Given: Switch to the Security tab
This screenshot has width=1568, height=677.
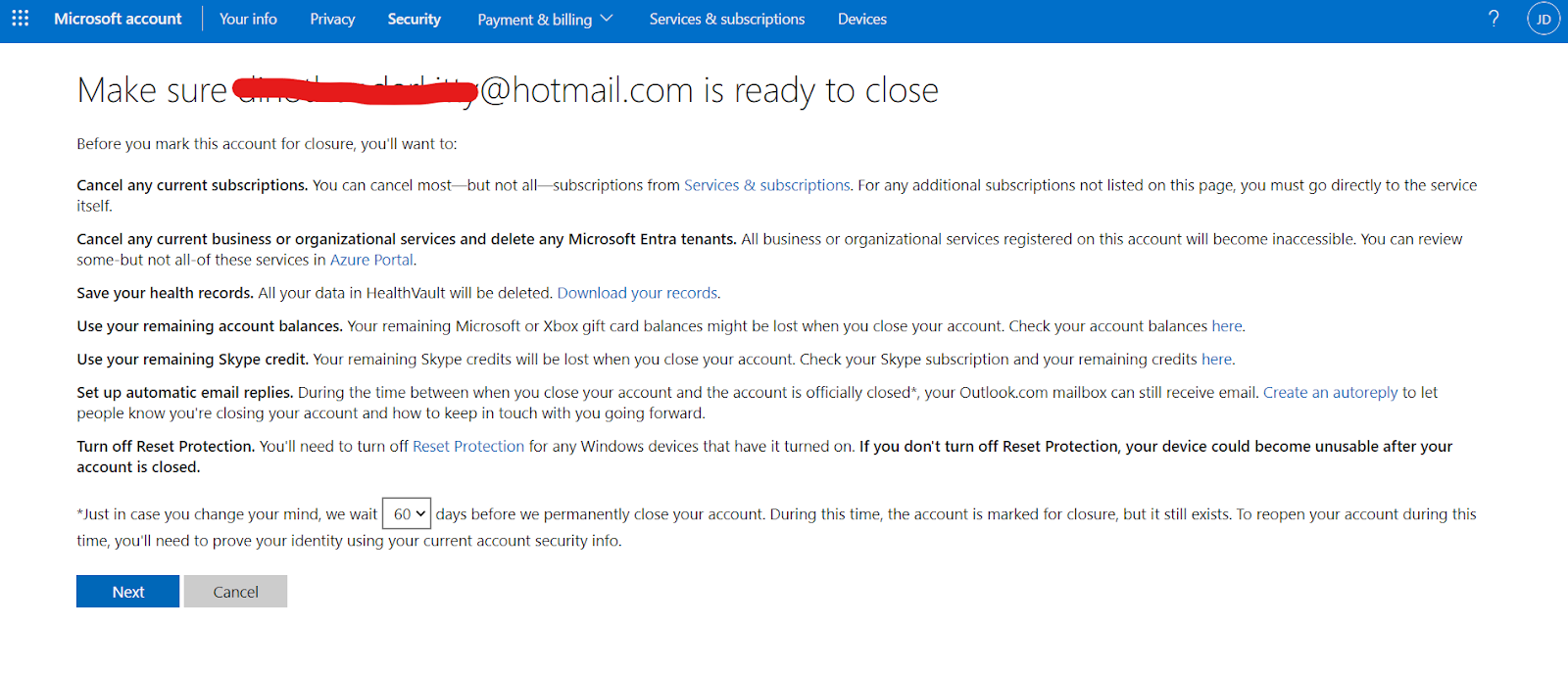Looking at the screenshot, I should tap(414, 19).
